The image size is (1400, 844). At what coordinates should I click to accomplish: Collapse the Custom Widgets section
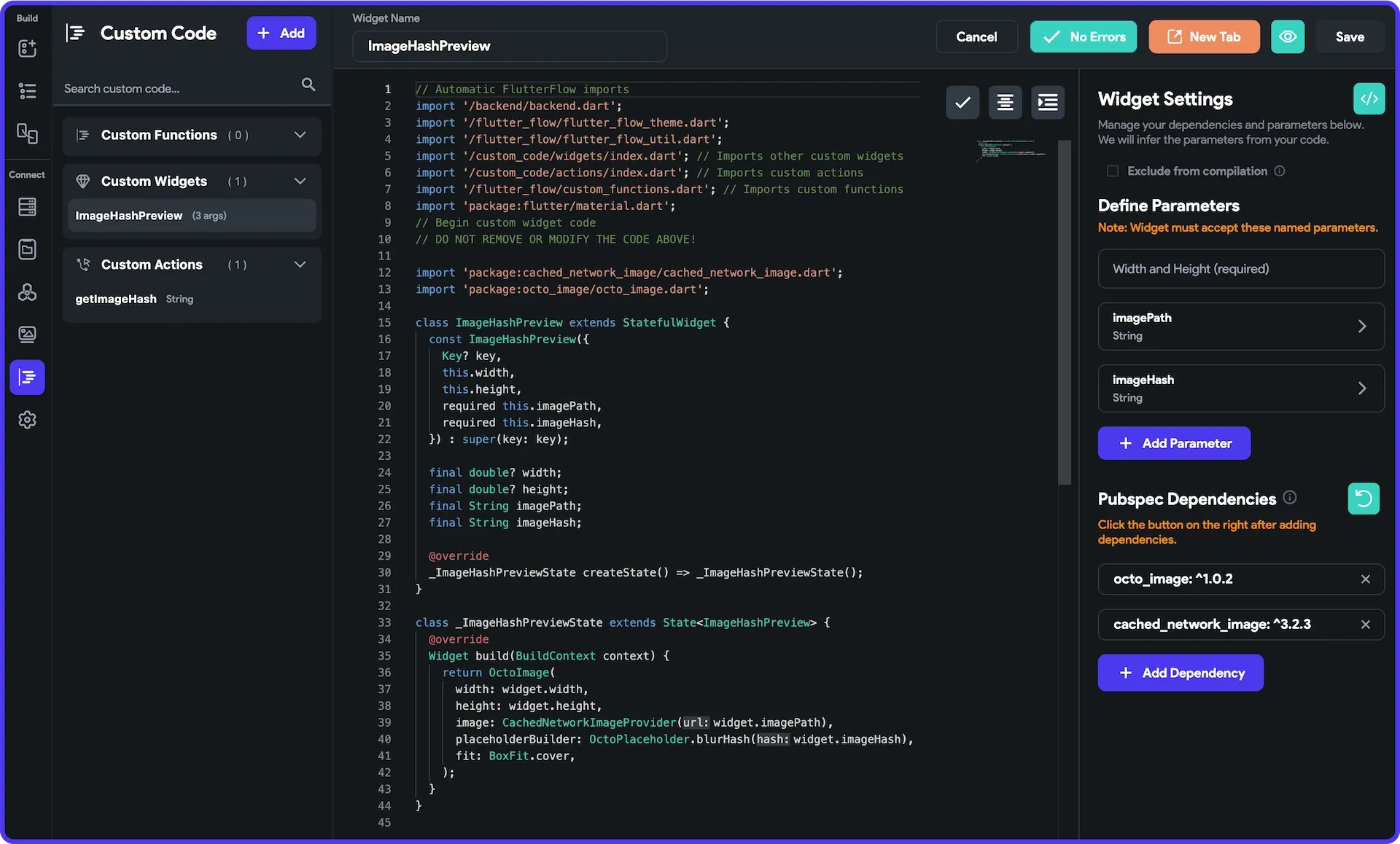[x=300, y=181]
